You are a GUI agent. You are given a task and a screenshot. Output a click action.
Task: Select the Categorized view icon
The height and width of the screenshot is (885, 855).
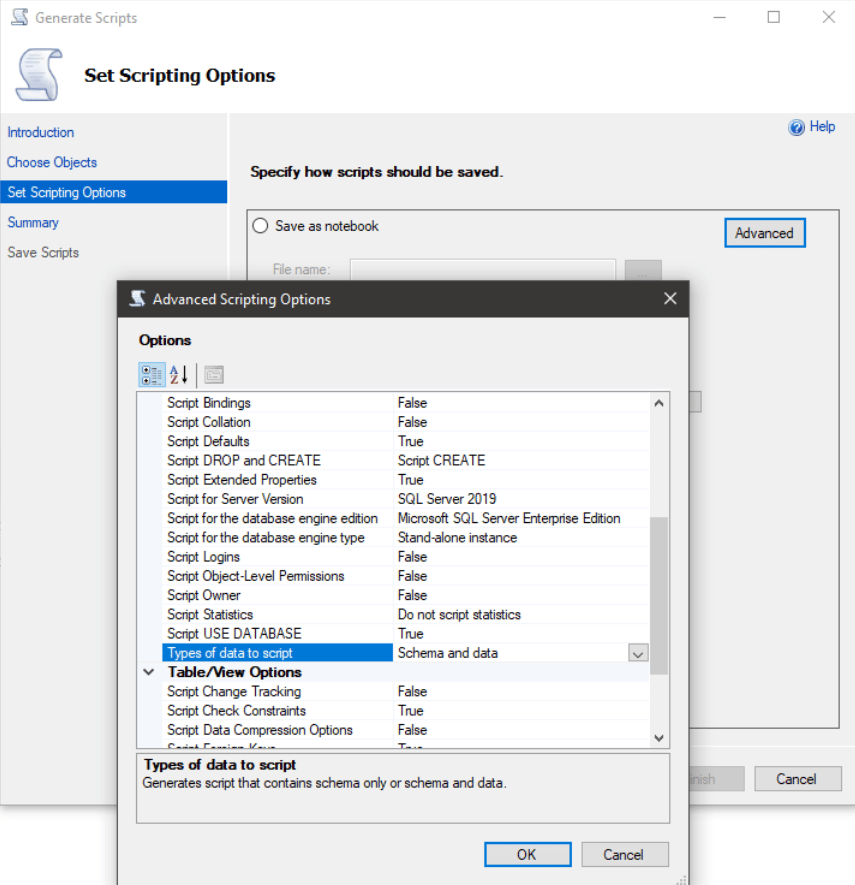(x=152, y=374)
